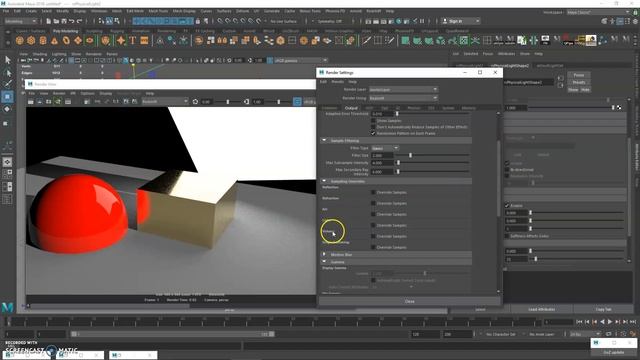The width and height of the screenshot is (640, 360).
Task: Click the Max Subsample Intensity slider handle
Action: (x=398, y=163)
